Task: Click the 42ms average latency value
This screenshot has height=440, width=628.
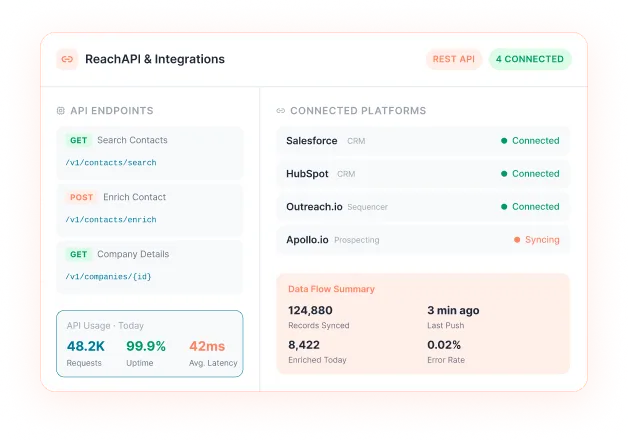Action: pos(207,346)
